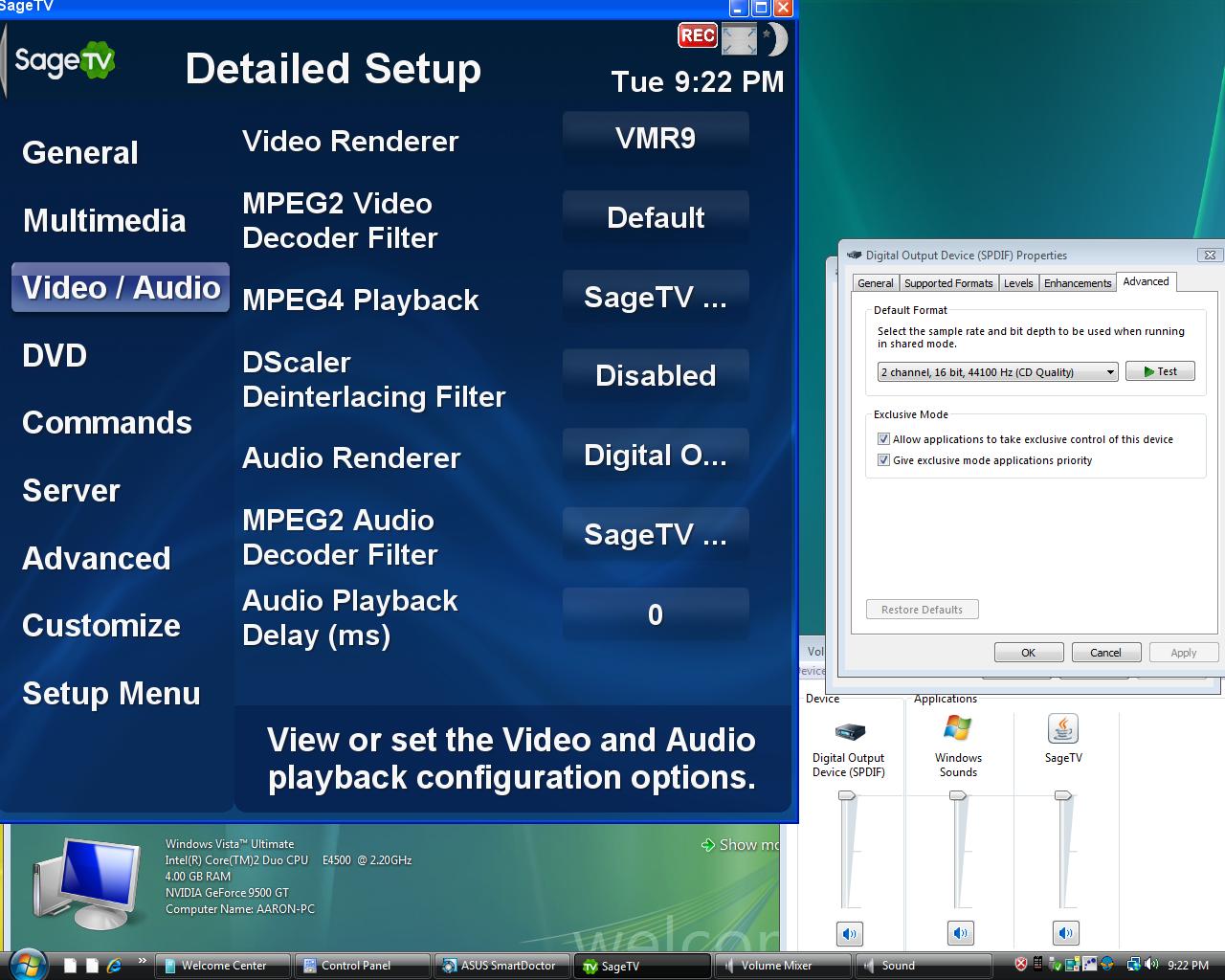Change MPEG2 Video Decoder Filter Default value
This screenshot has height=980, width=1225.
(656, 218)
